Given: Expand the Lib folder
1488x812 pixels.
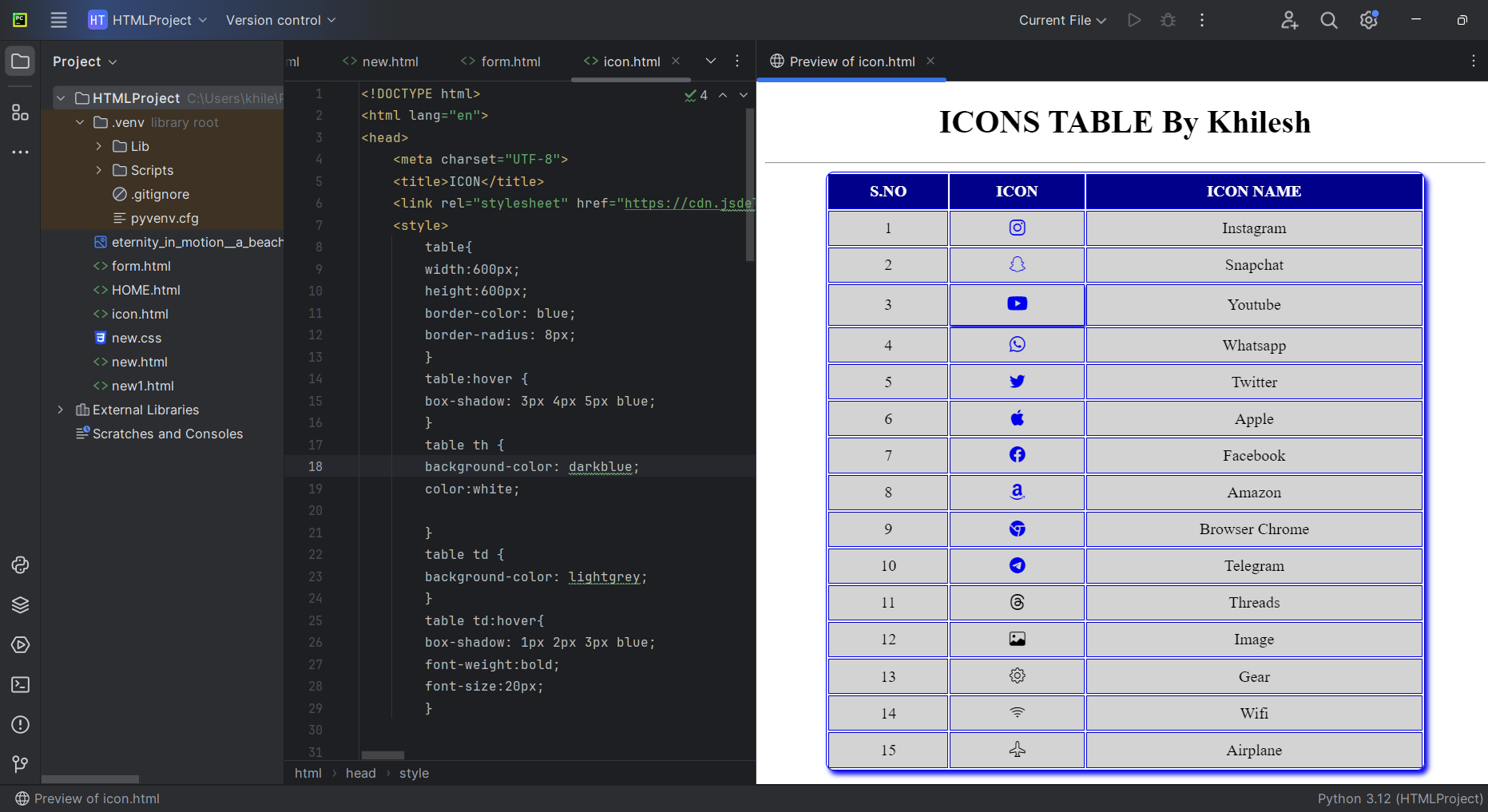Looking at the screenshot, I should pos(98,146).
